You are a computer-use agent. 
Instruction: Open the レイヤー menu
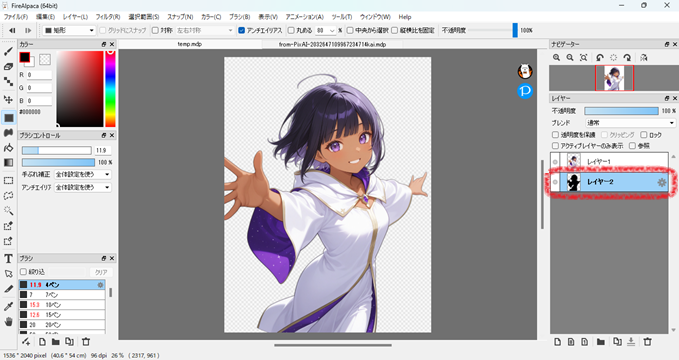pyautogui.click(x=75, y=17)
